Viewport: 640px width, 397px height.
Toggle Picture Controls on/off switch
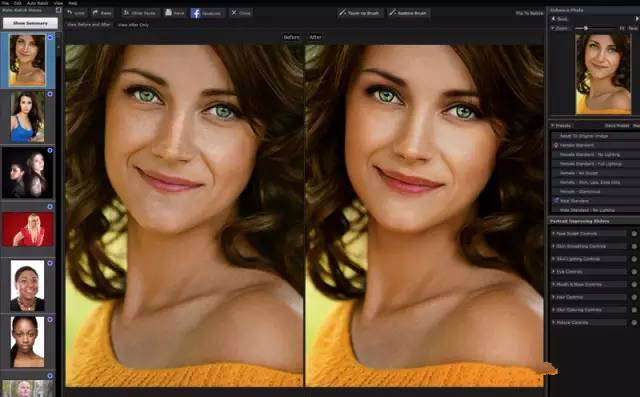(634, 322)
